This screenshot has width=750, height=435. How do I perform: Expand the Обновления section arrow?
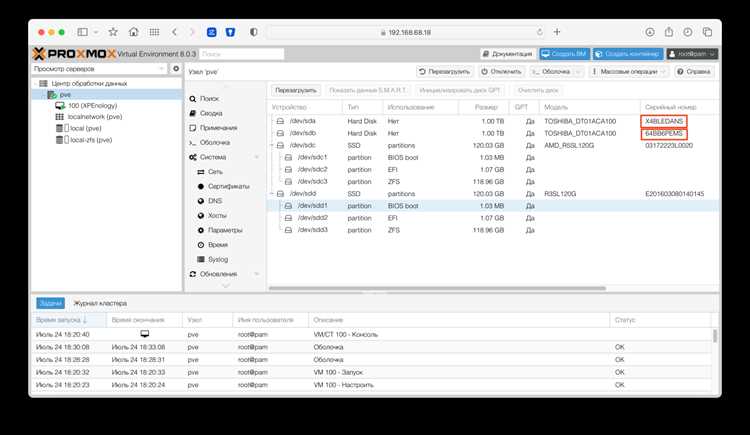[257, 274]
